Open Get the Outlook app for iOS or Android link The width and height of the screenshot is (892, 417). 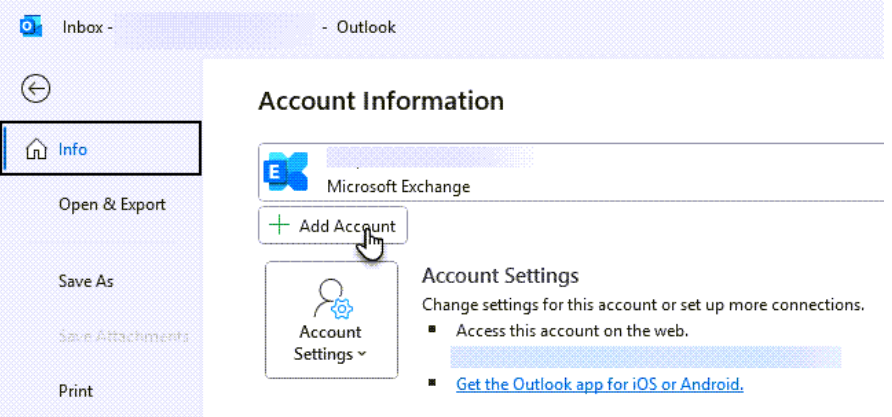coord(600,385)
